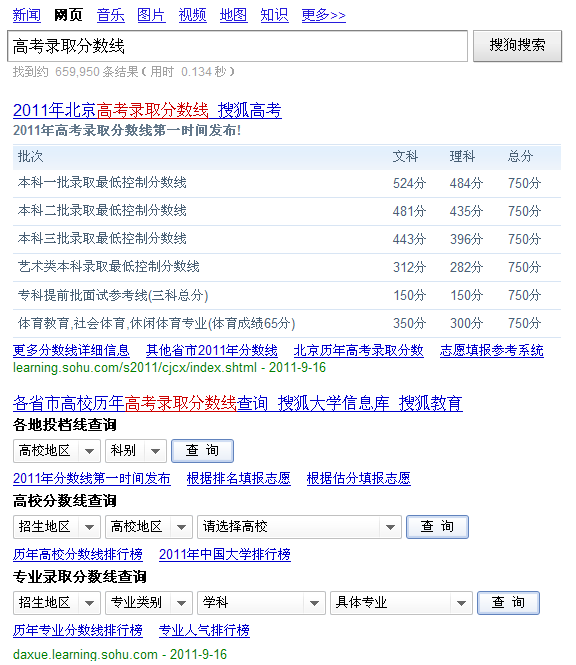Viewport: 576px width, 665px height.
Task: Click the 文科 column header
Action: (x=405, y=156)
